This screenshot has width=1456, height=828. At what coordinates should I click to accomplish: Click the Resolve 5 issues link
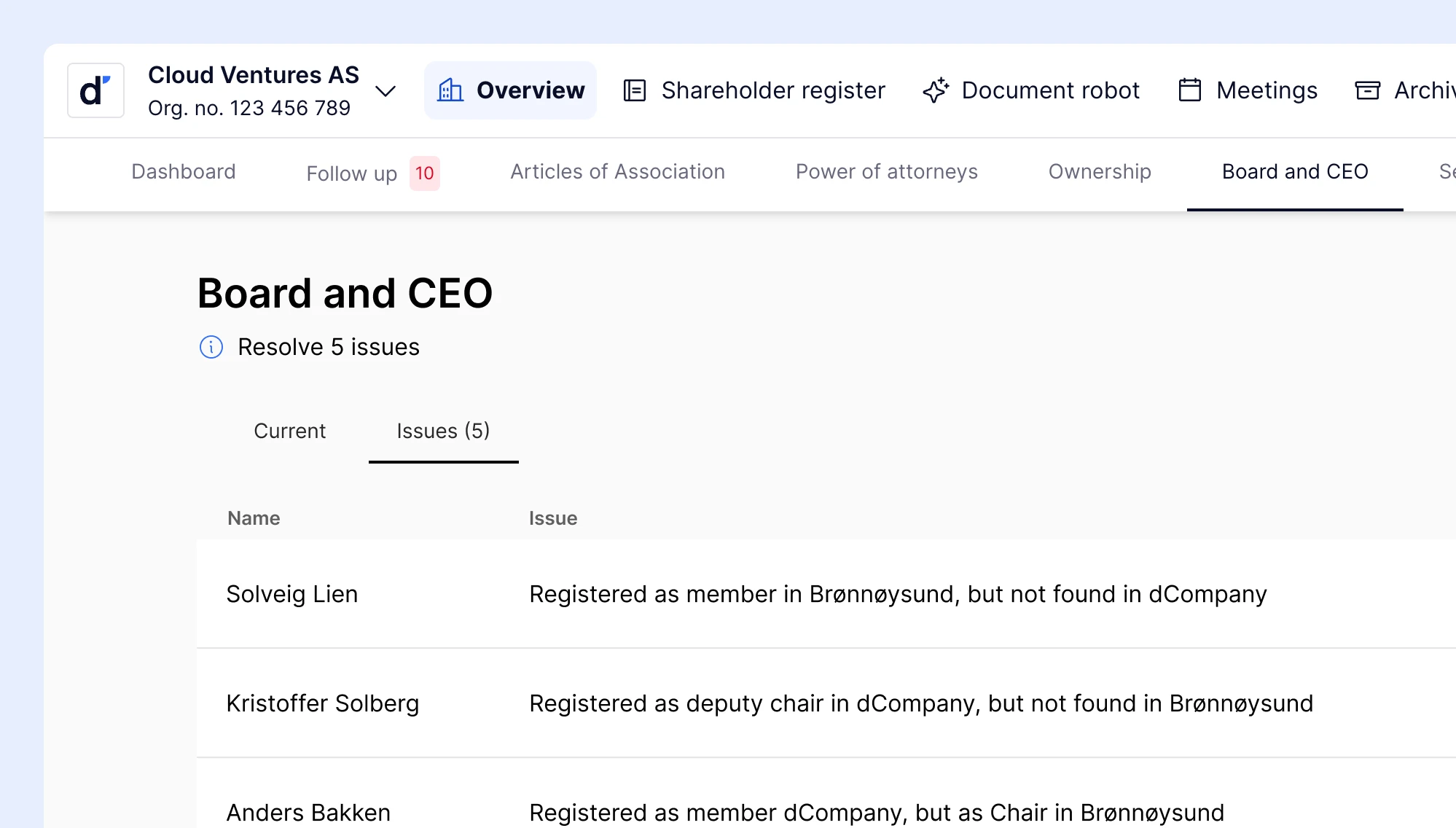point(329,347)
